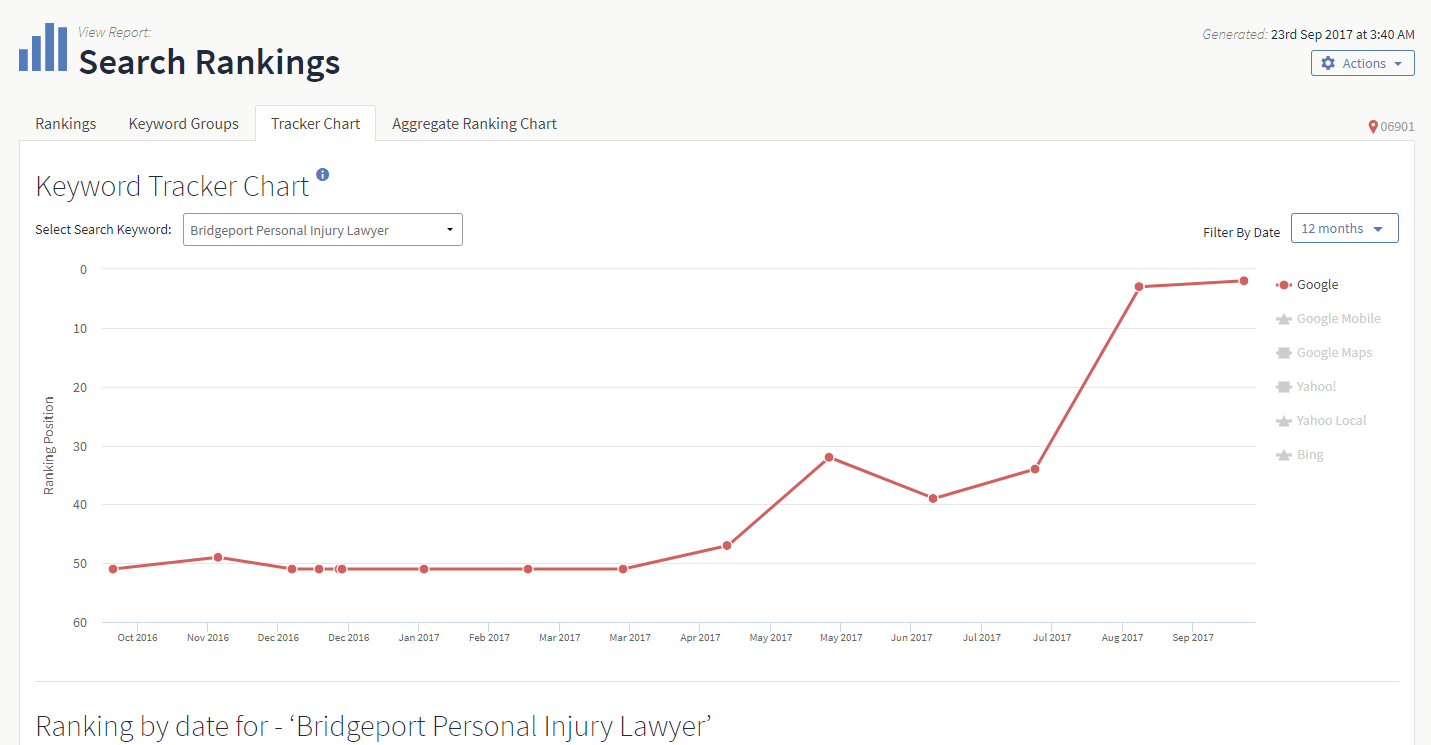Toggle the Google series in chart legend
The image size is (1431, 745).
coord(1317,285)
